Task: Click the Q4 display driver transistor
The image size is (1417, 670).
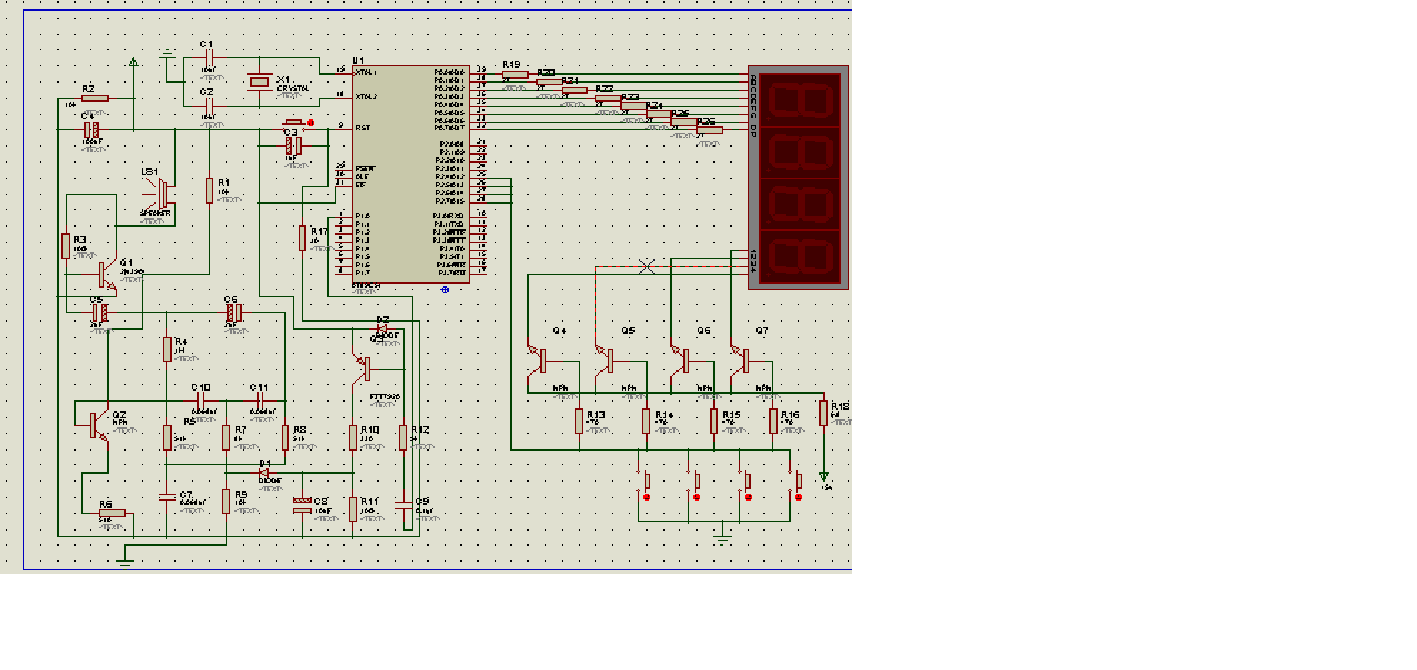Action: click(538, 360)
